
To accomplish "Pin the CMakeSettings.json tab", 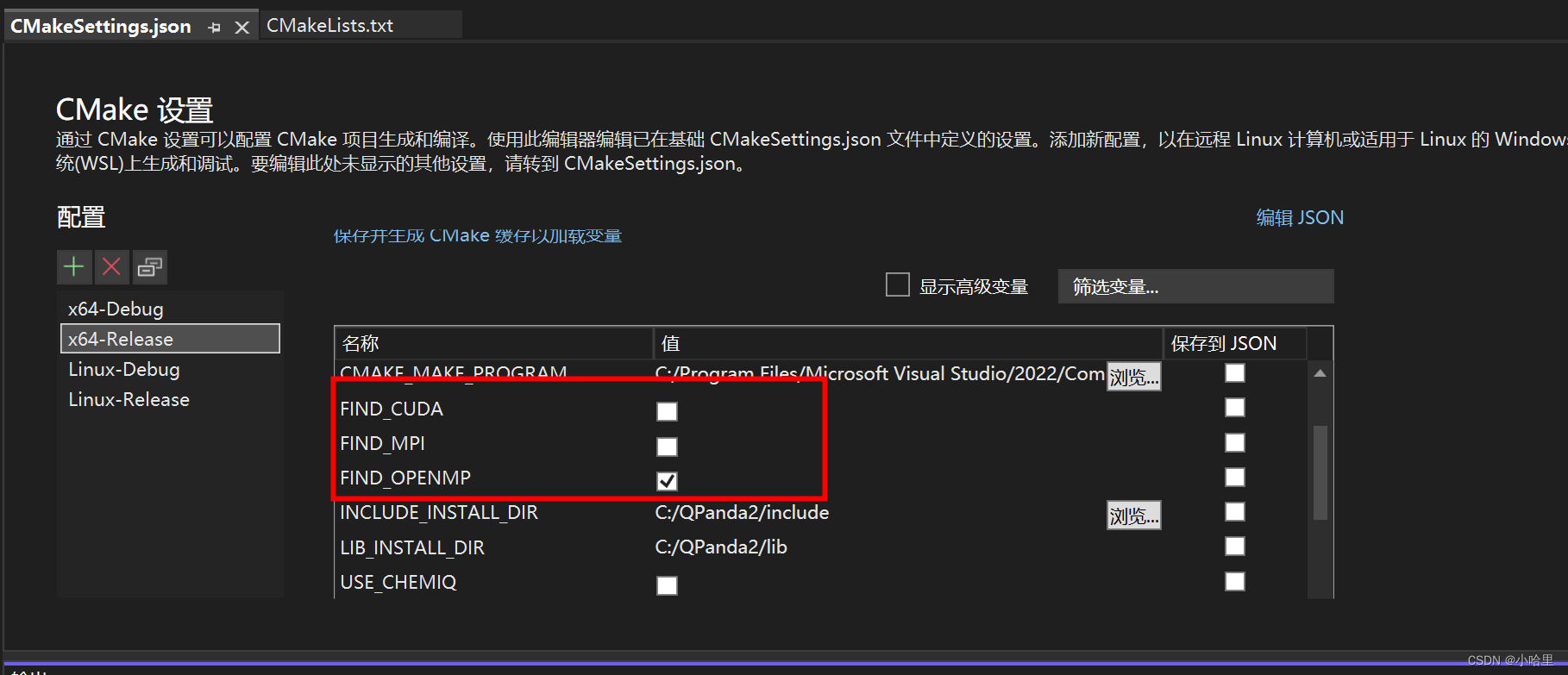I will pos(215,28).
